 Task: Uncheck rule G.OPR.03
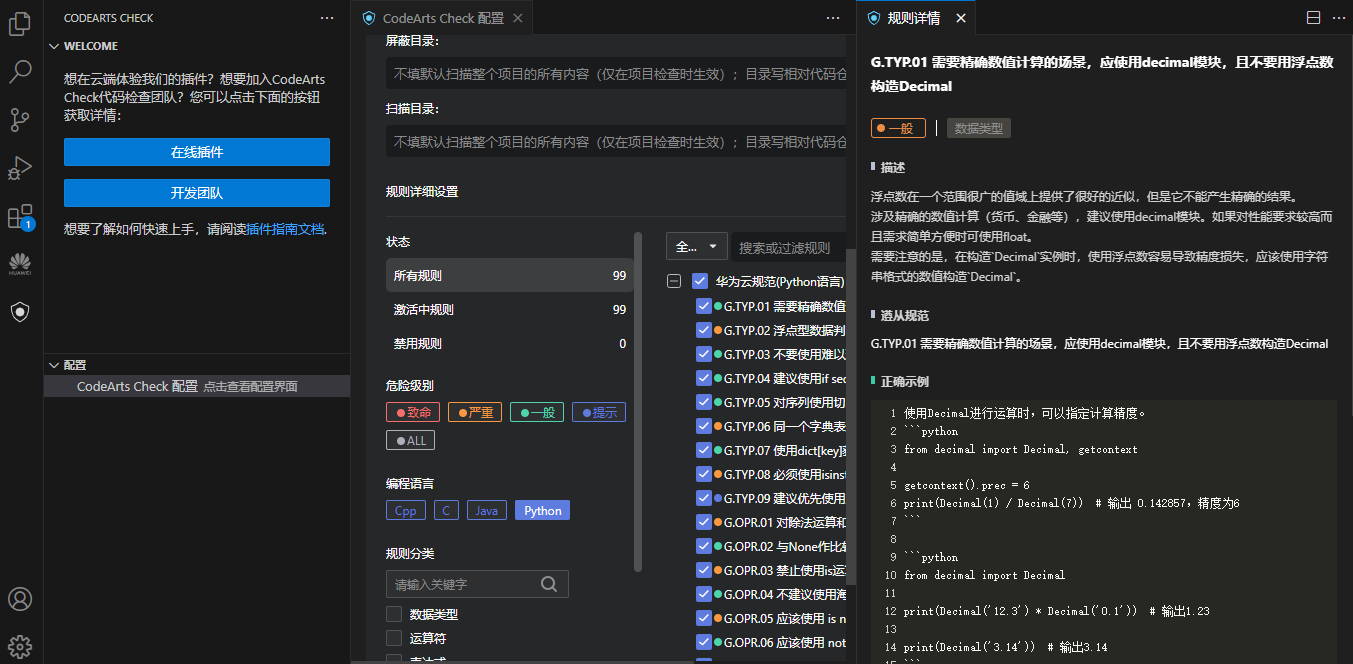(x=703, y=570)
